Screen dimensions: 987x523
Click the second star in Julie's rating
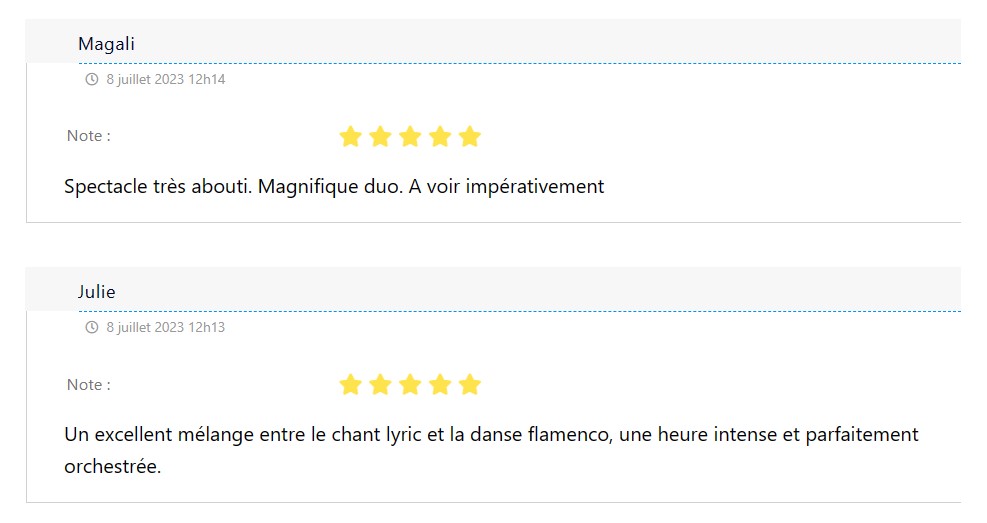click(380, 385)
